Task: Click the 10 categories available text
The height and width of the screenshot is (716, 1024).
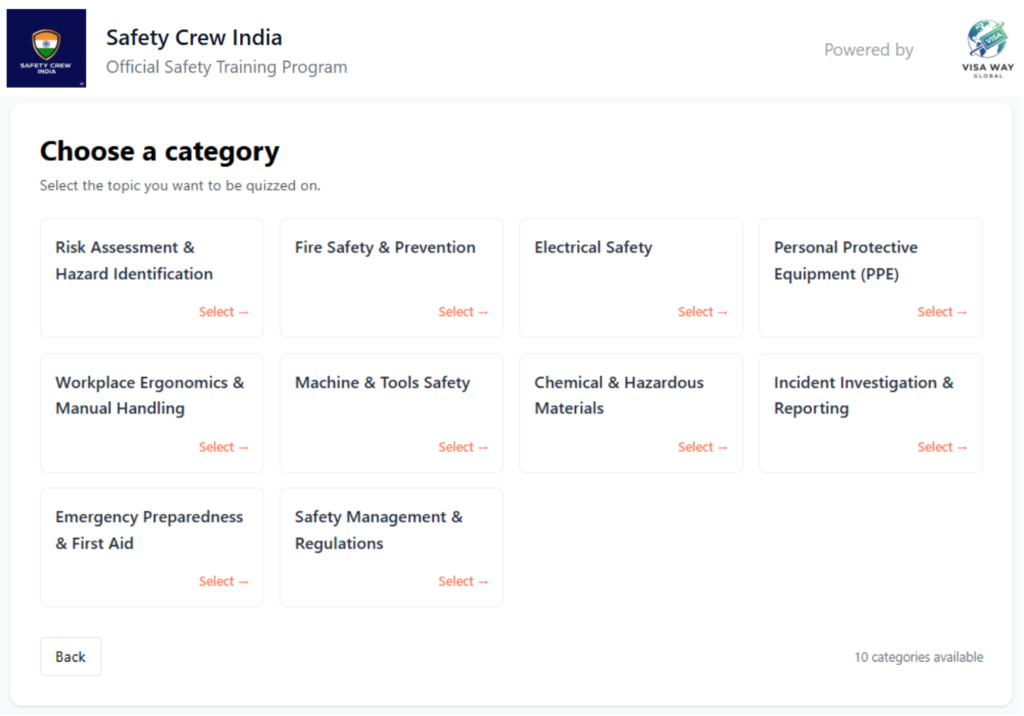Action: pyautogui.click(x=918, y=657)
